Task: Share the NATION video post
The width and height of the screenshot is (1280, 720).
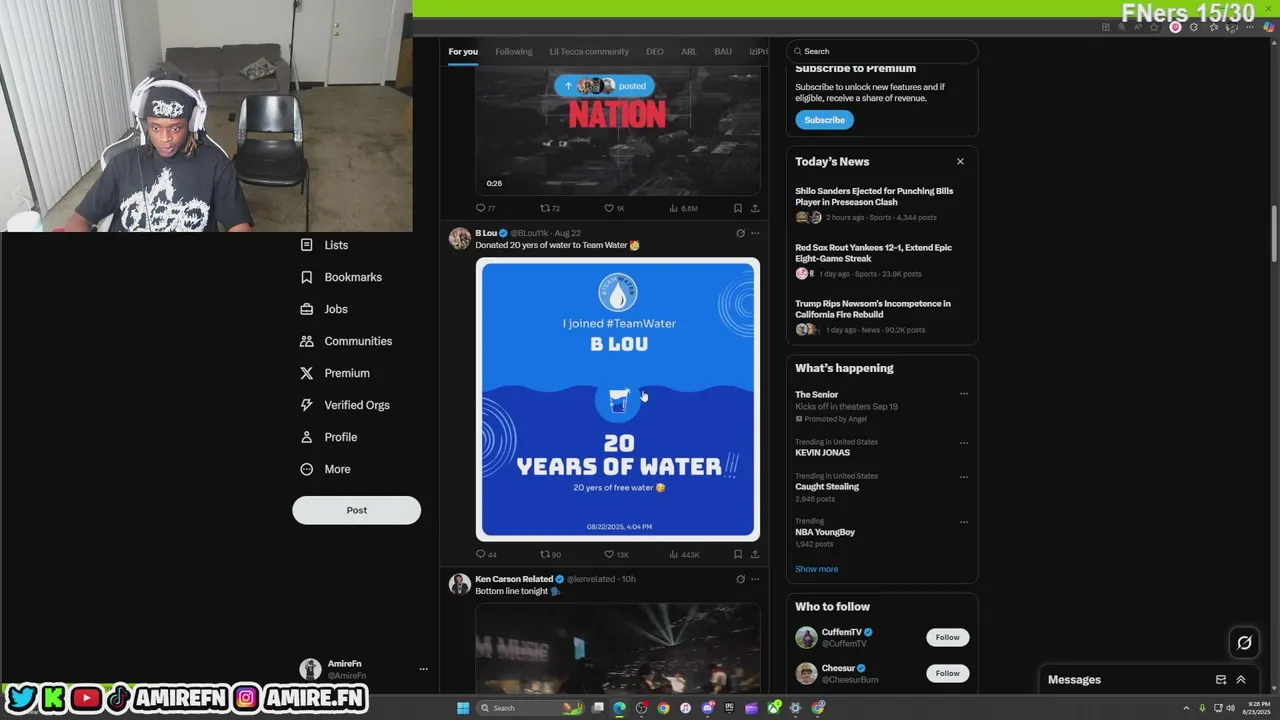Action: point(755,208)
